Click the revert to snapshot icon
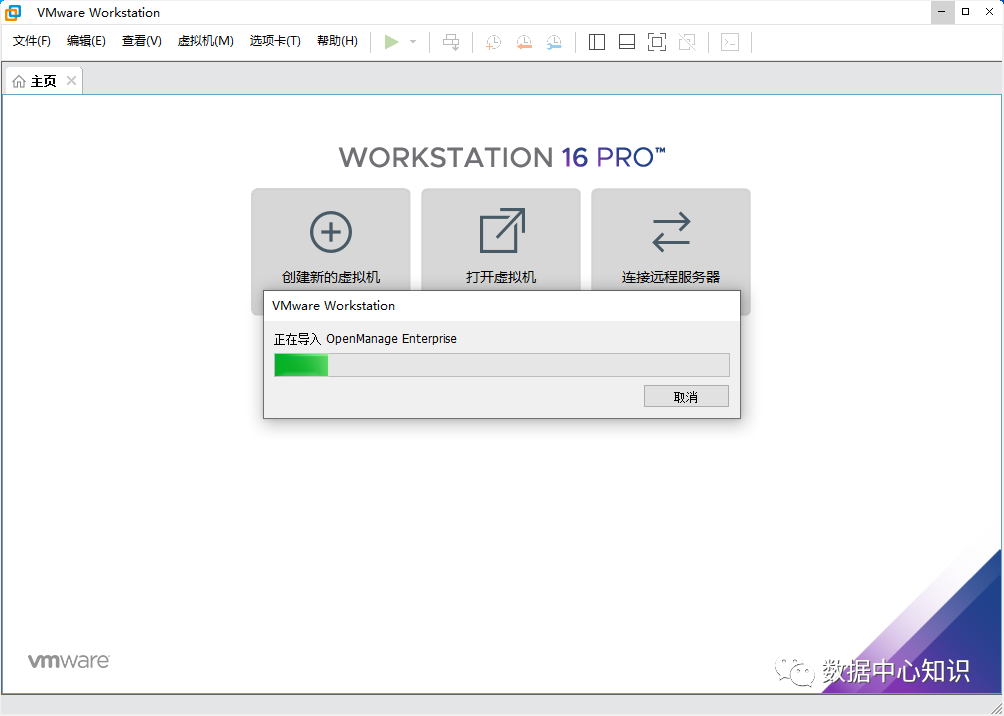Screen dimensions: 1004x716 coord(524,42)
